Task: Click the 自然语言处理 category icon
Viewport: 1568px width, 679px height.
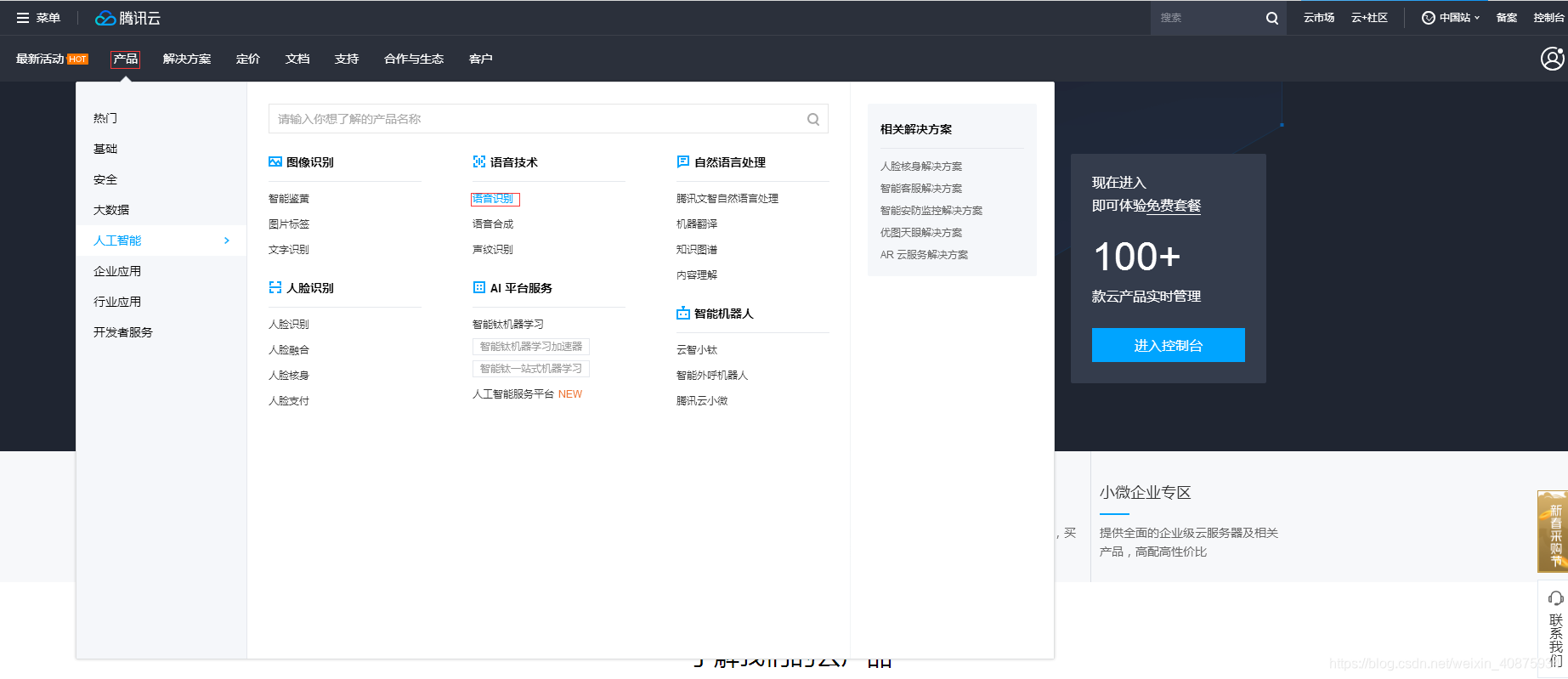Action: click(683, 161)
